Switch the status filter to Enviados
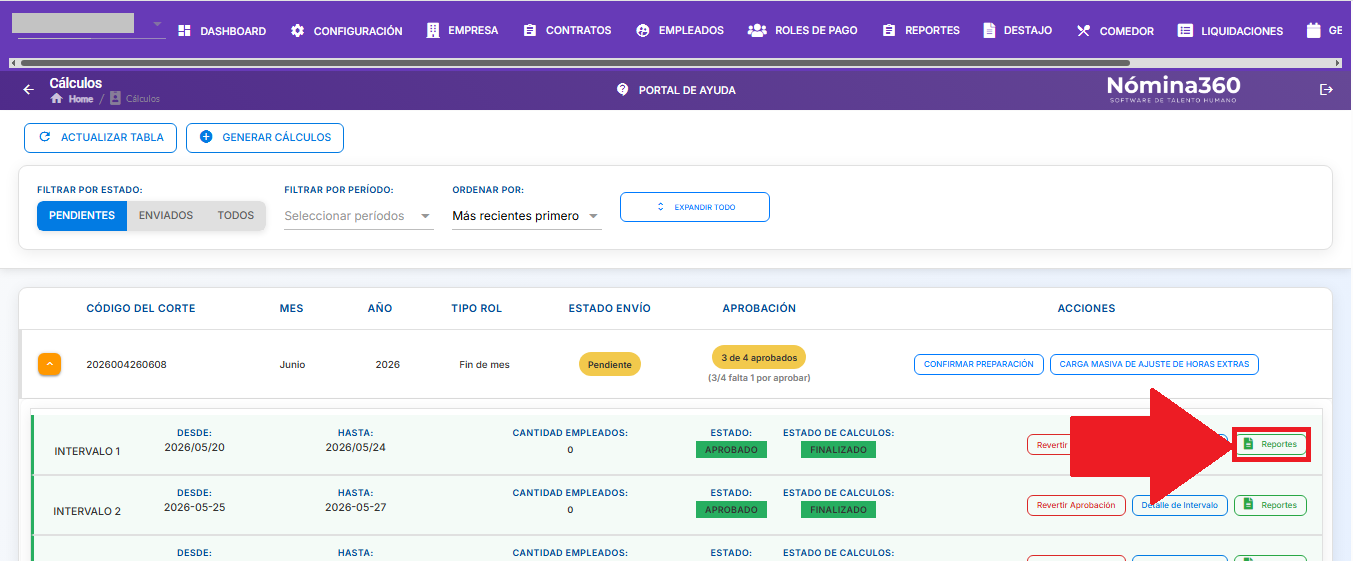 166,216
